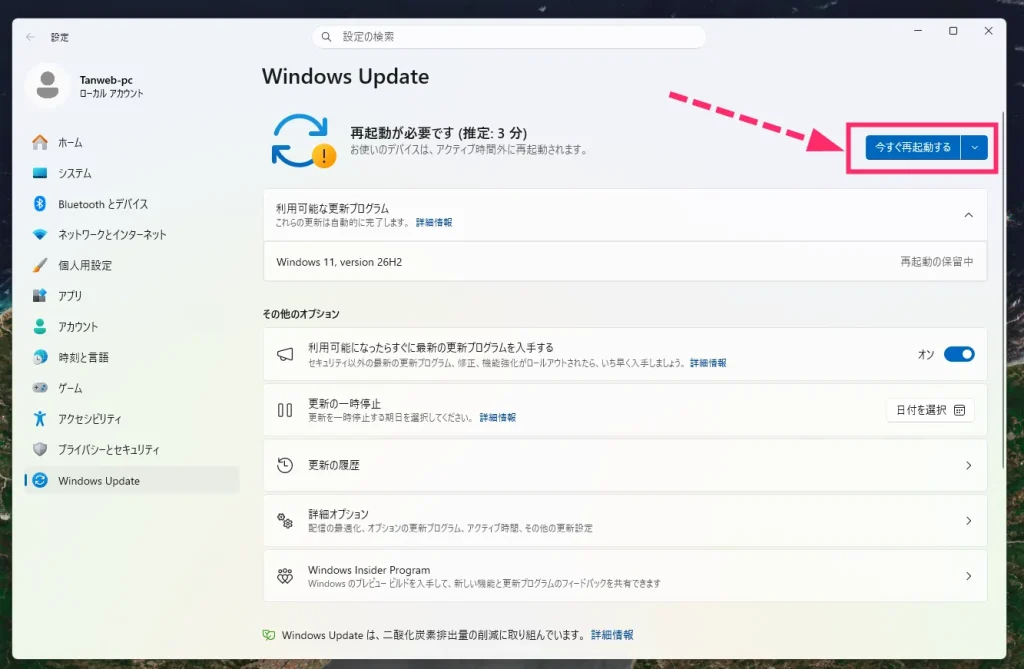This screenshot has width=1024, height=669.
Task: Open 詳細情報 link for latest updates option
Action: point(708,363)
